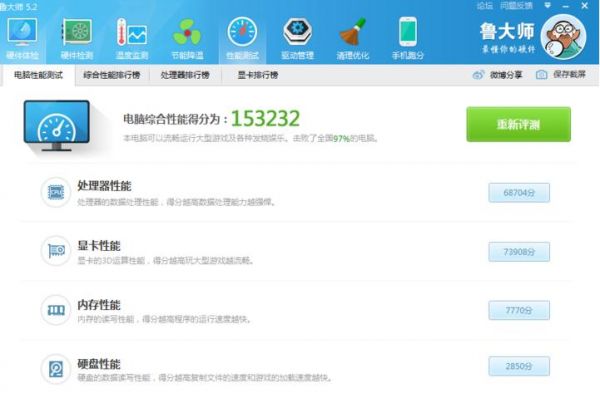
Task: Switch to 显卡排行榜 tab
Action: pyautogui.click(x=258, y=75)
